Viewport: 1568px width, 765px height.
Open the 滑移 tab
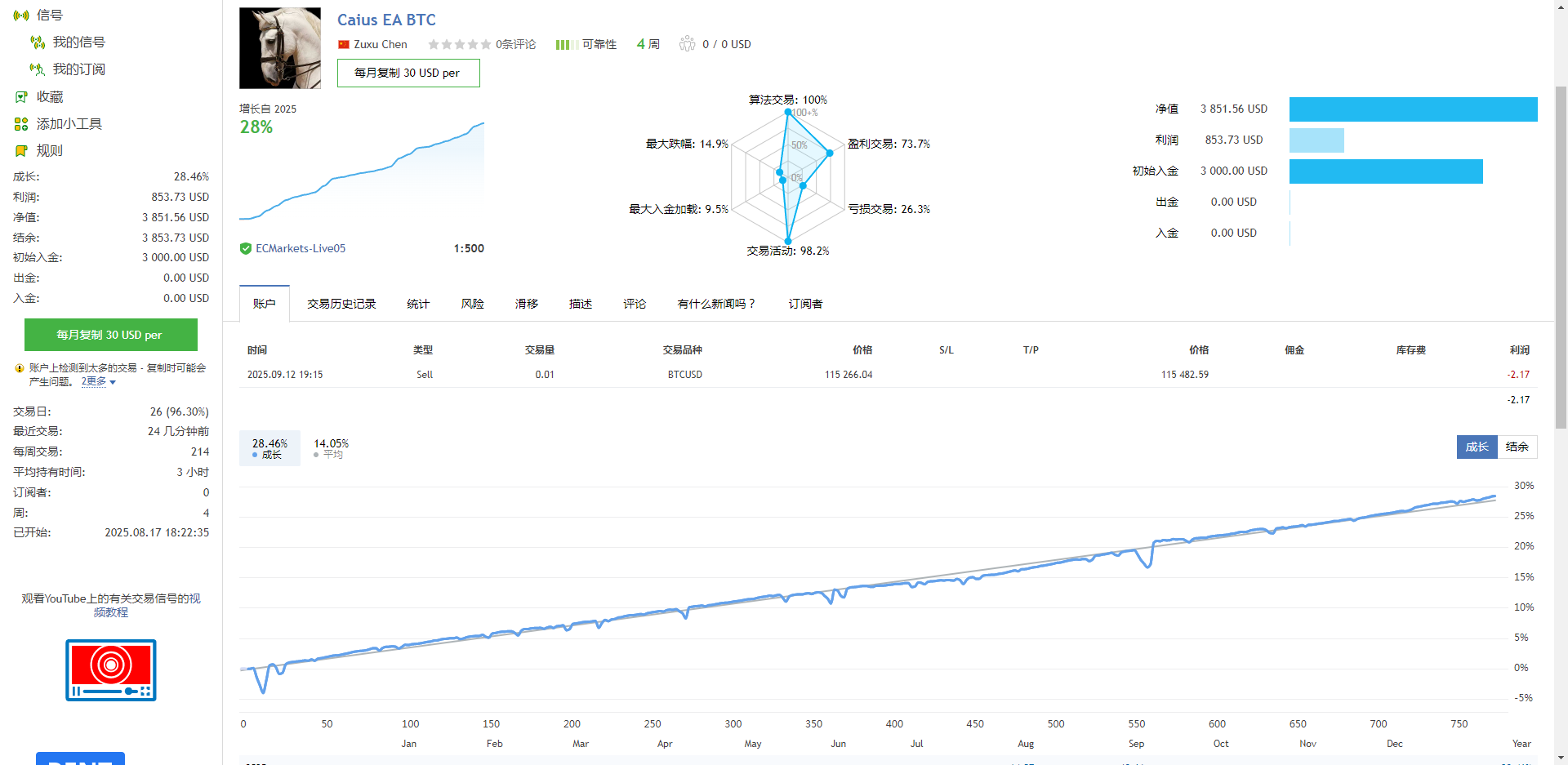tap(527, 304)
